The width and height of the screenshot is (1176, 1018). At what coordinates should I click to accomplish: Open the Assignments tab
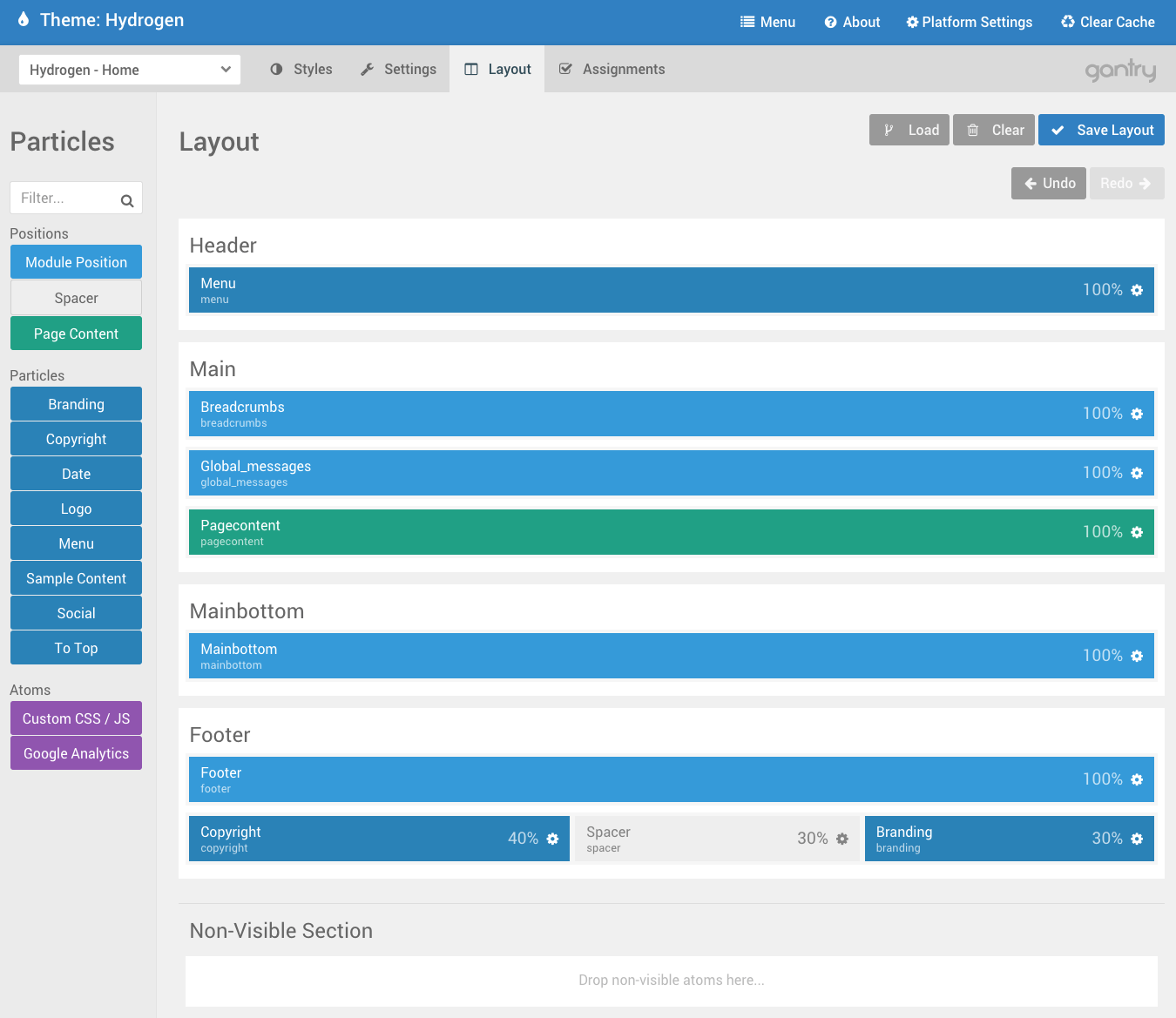pos(612,70)
